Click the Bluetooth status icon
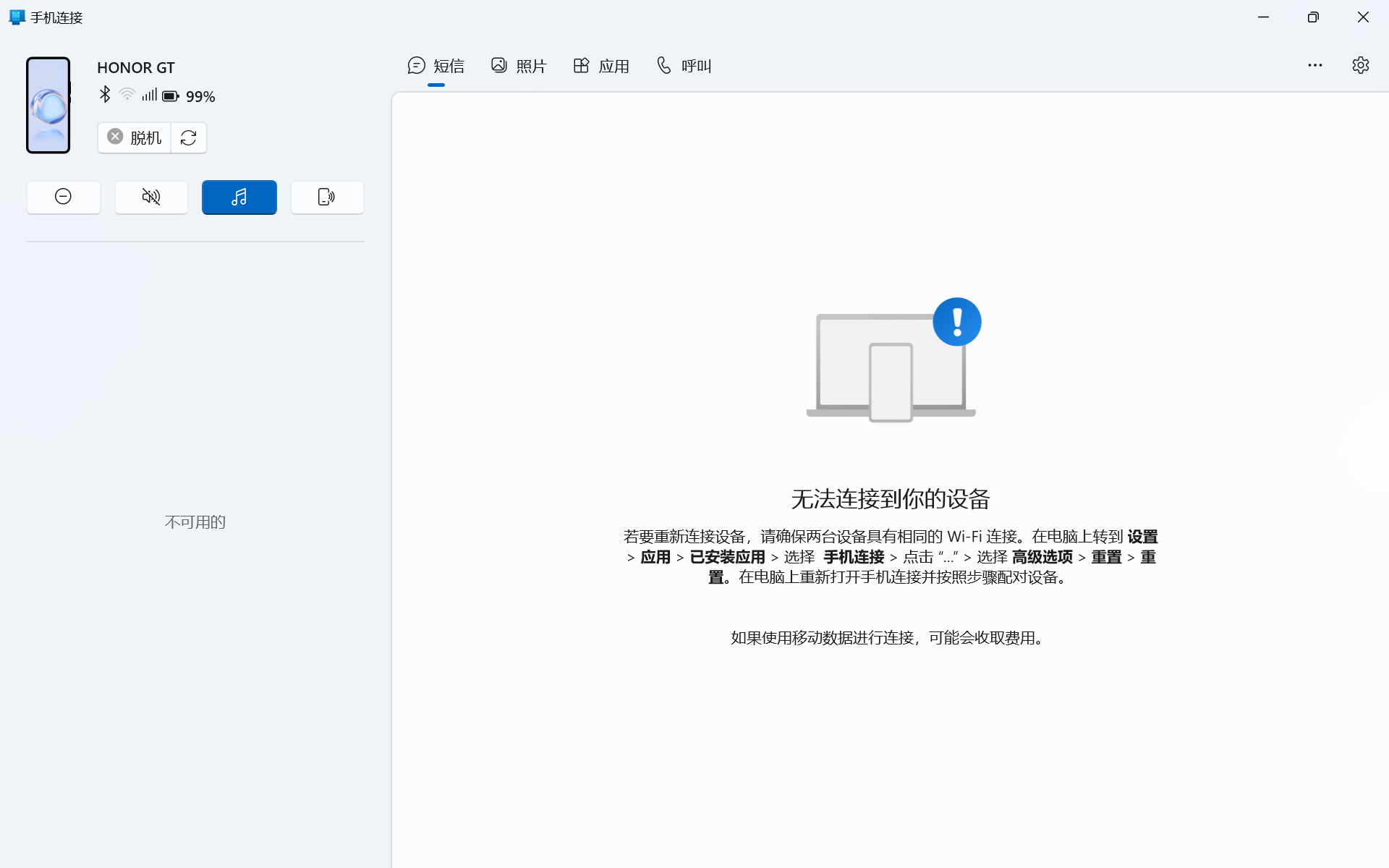Image resolution: width=1389 pixels, height=868 pixels. click(105, 95)
